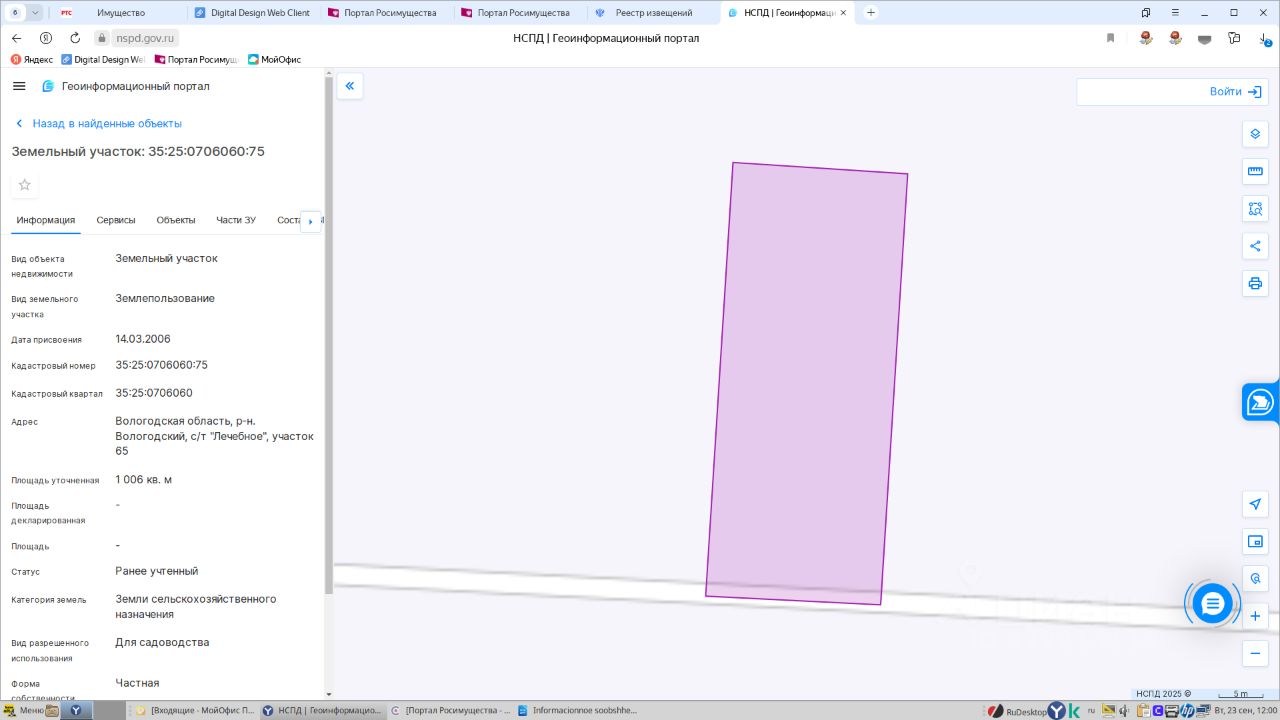Viewport: 1280px width, 720px height.
Task: Select the Для садоводства permitted use value
Action: pyautogui.click(x=162, y=642)
